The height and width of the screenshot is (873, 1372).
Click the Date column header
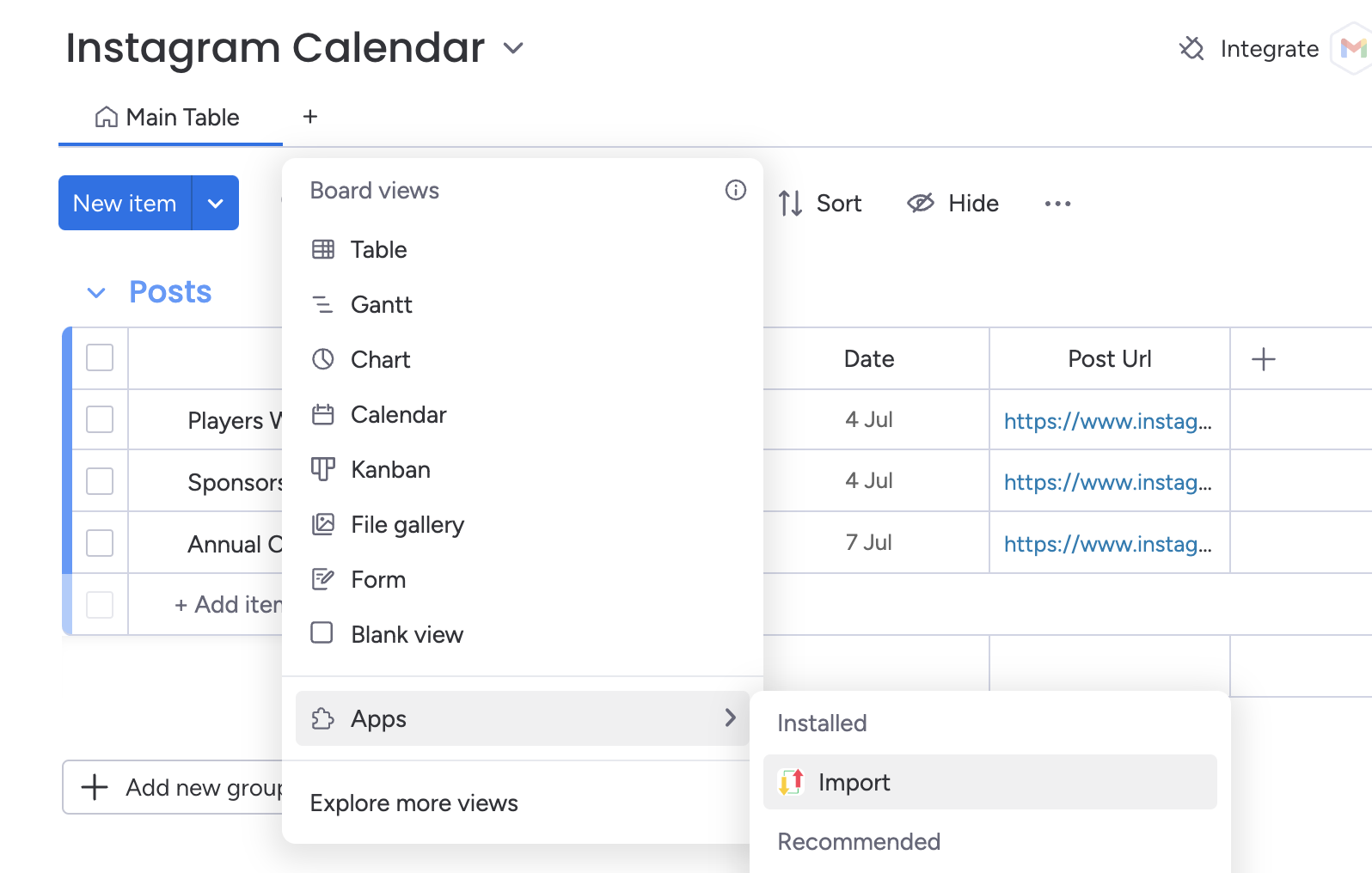coord(869,359)
